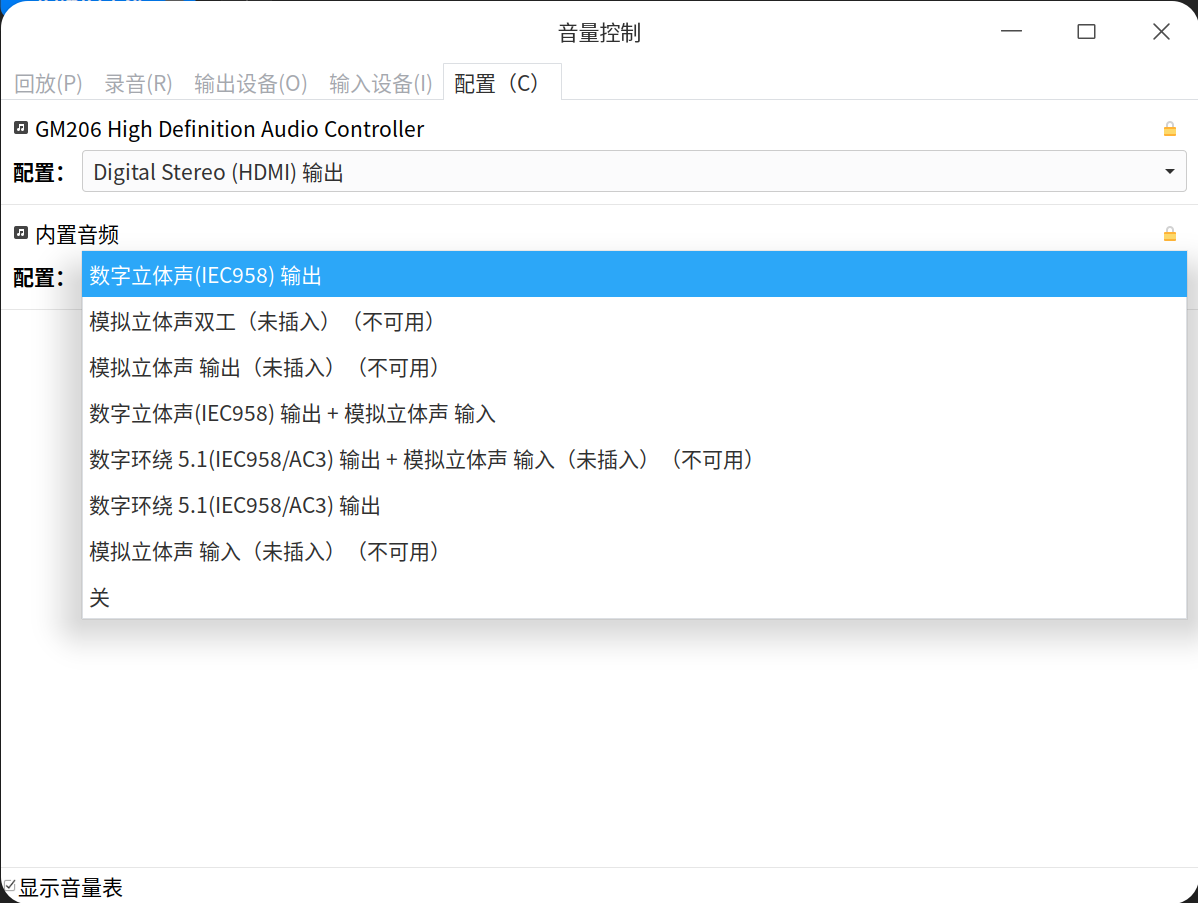Choose 模拟立体声 输入 (未插入) option

click(634, 551)
